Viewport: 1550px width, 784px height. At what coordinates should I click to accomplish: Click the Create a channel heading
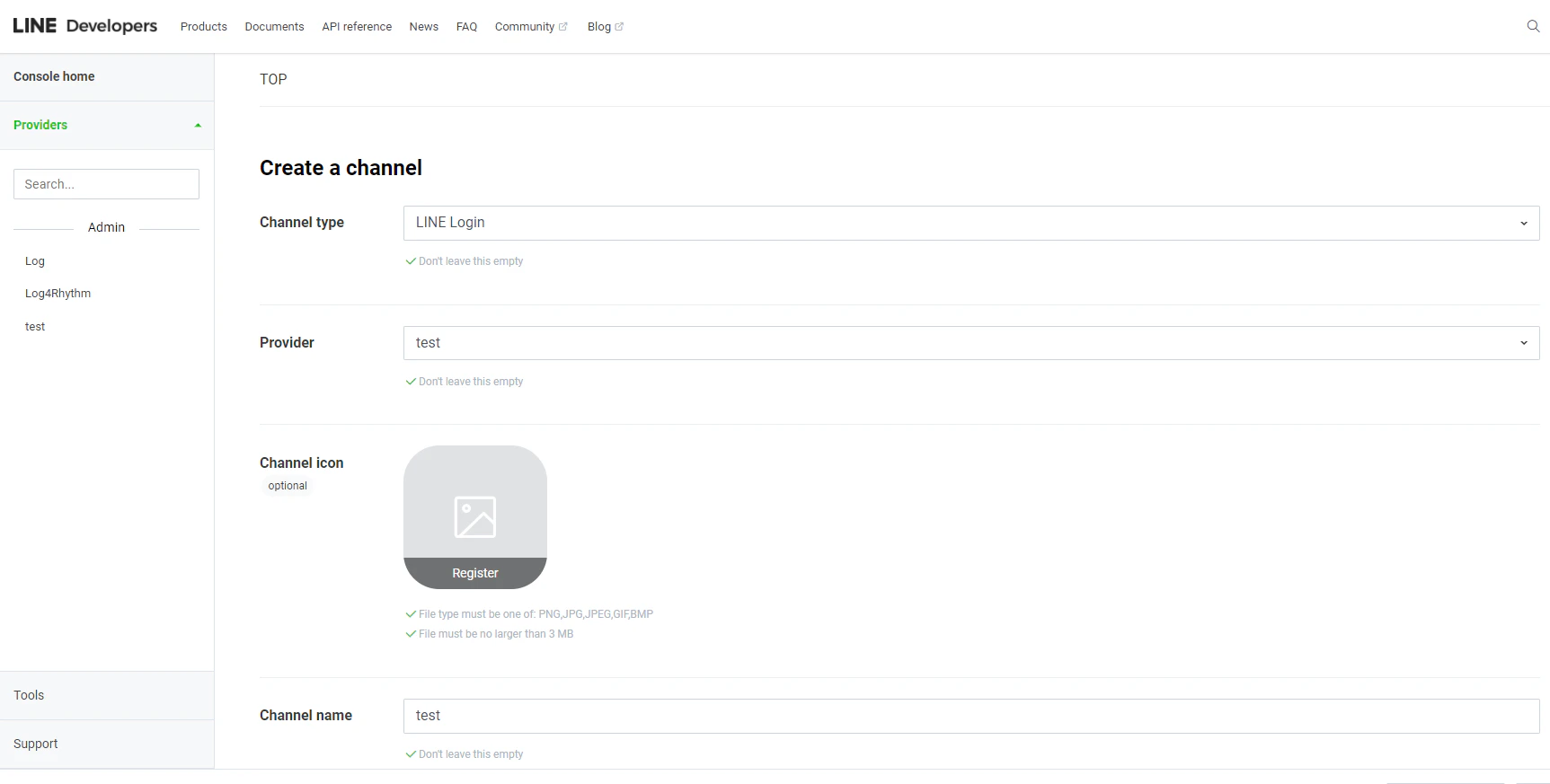(x=341, y=168)
